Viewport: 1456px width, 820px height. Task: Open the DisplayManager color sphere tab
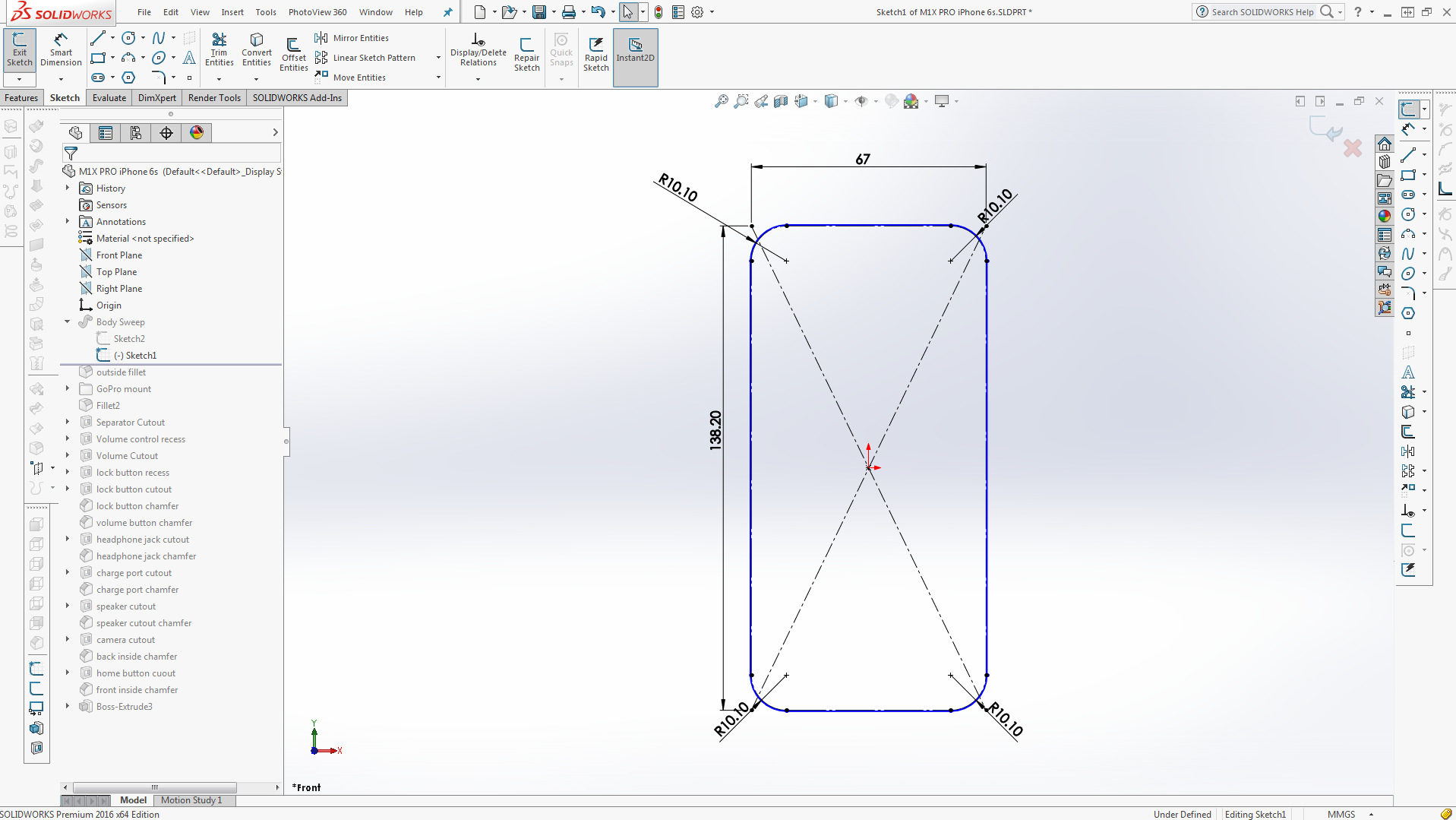point(197,133)
